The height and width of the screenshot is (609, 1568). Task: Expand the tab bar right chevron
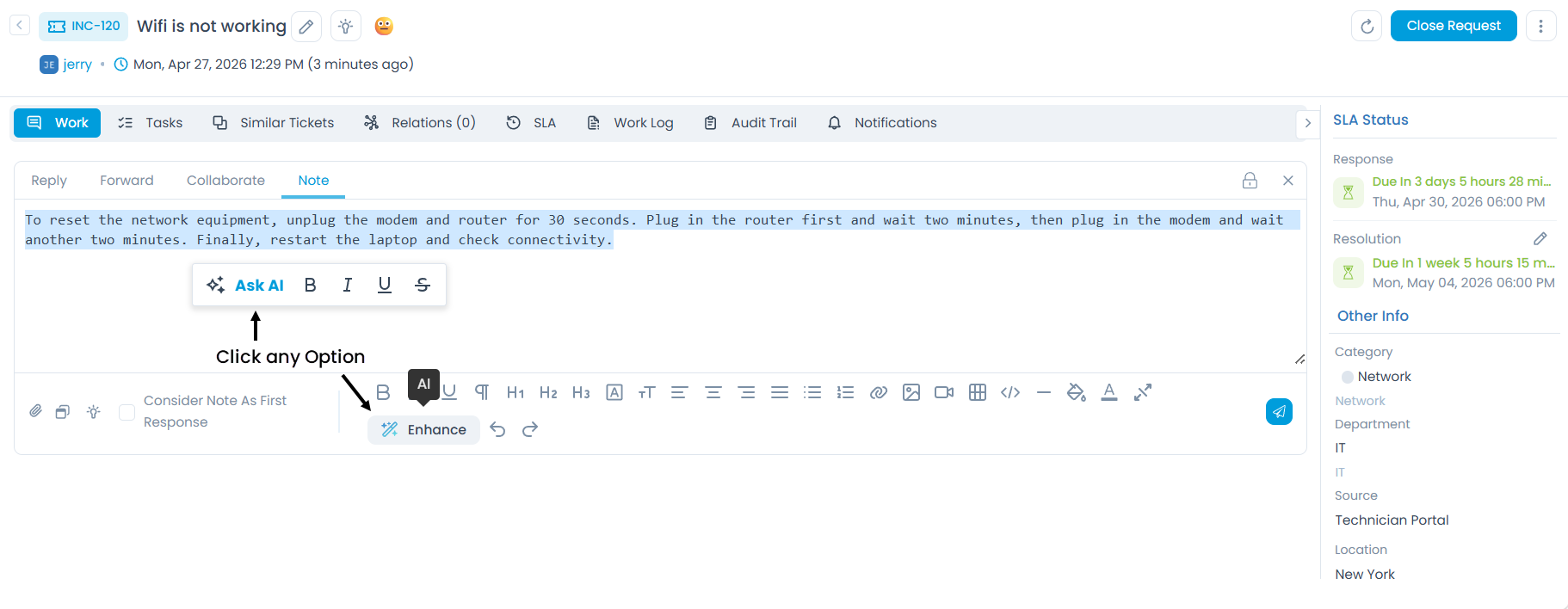(1307, 123)
